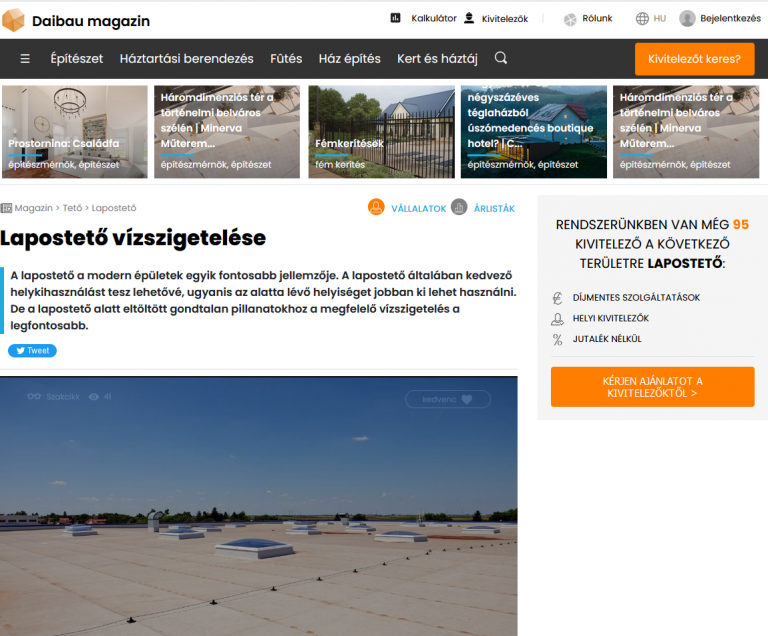Click the Kivitelezők worker icon
The width and height of the screenshot is (768, 636).
[x=469, y=18]
